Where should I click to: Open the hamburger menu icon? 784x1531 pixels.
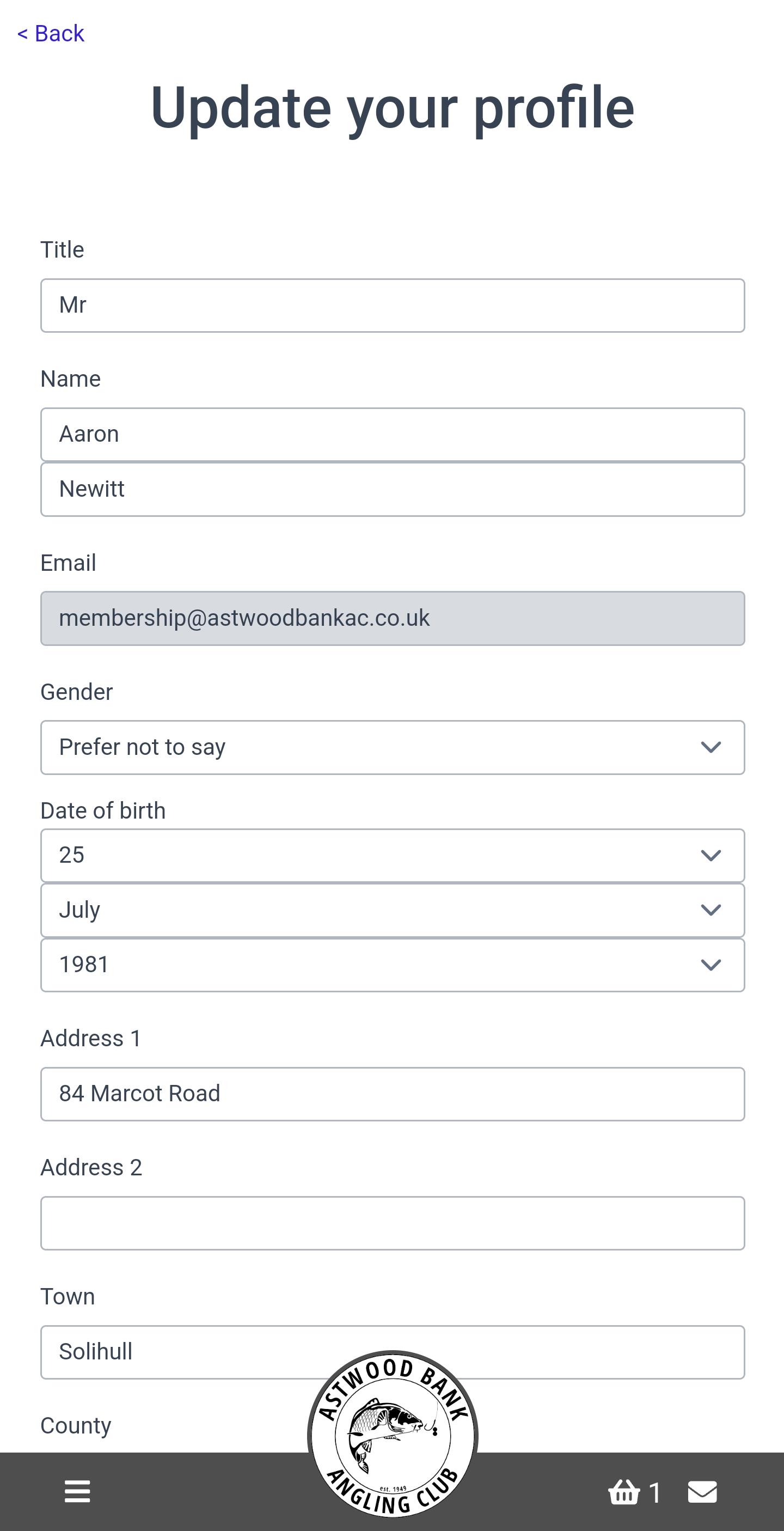[77, 1491]
